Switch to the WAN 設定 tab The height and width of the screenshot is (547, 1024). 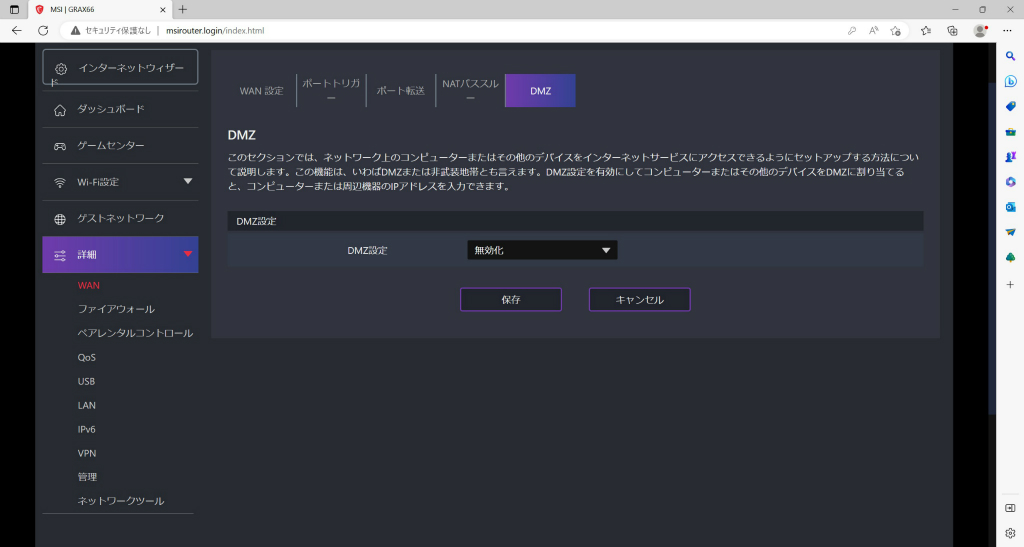(261, 91)
